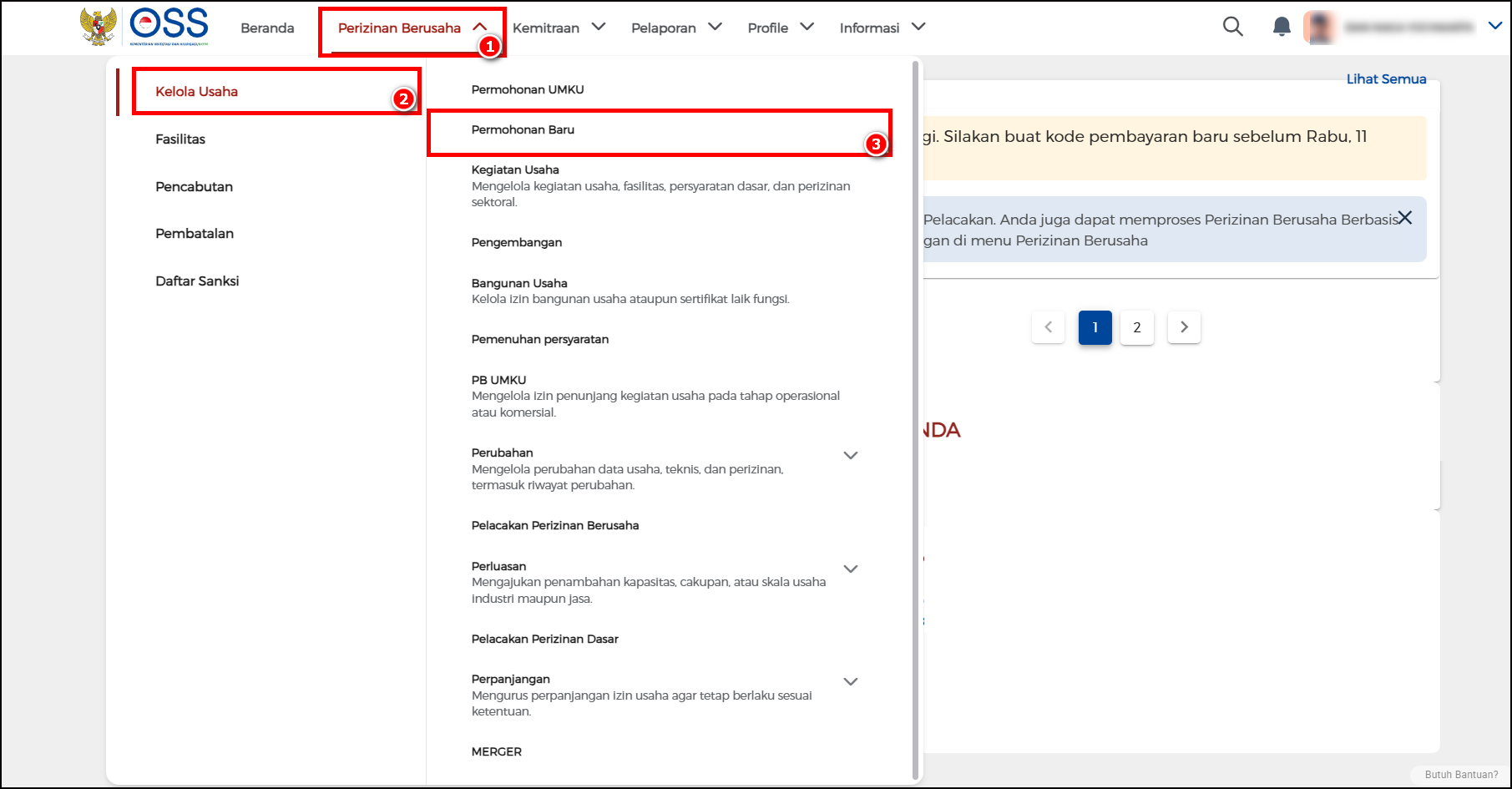Screen dimensions: 1512x789
Task: Click the OSS logo
Action: point(169,26)
